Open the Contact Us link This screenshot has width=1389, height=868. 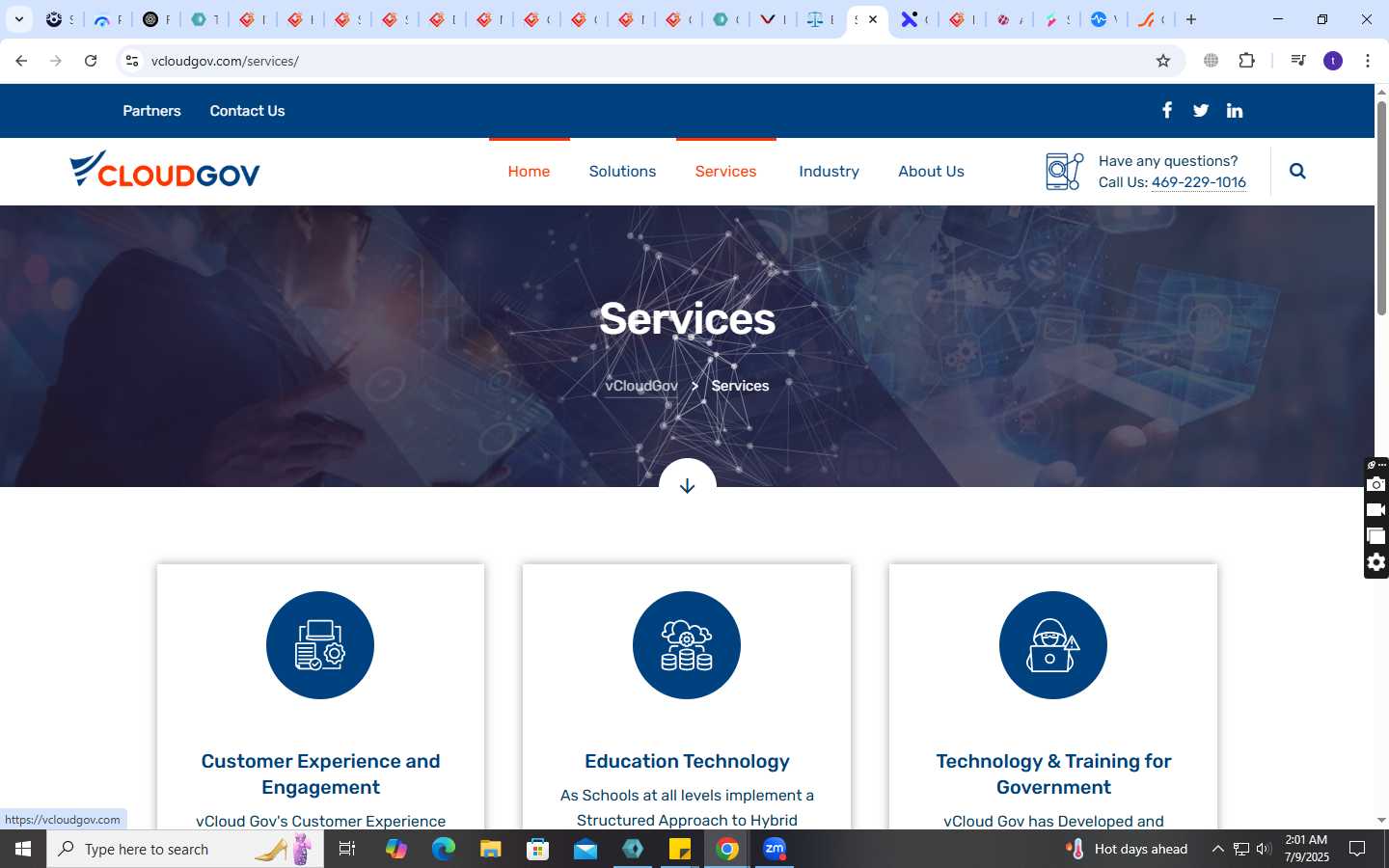pyautogui.click(x=247, y=111)
